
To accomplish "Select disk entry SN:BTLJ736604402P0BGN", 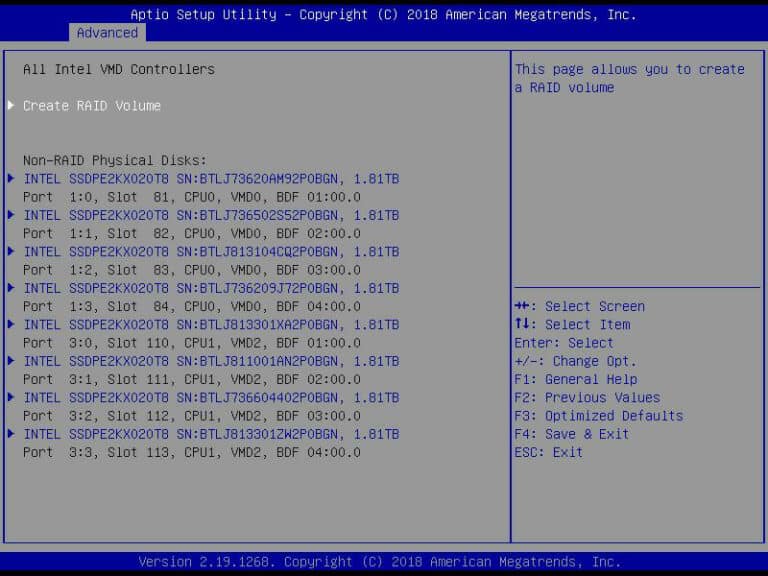I will (x=211, y=398).
